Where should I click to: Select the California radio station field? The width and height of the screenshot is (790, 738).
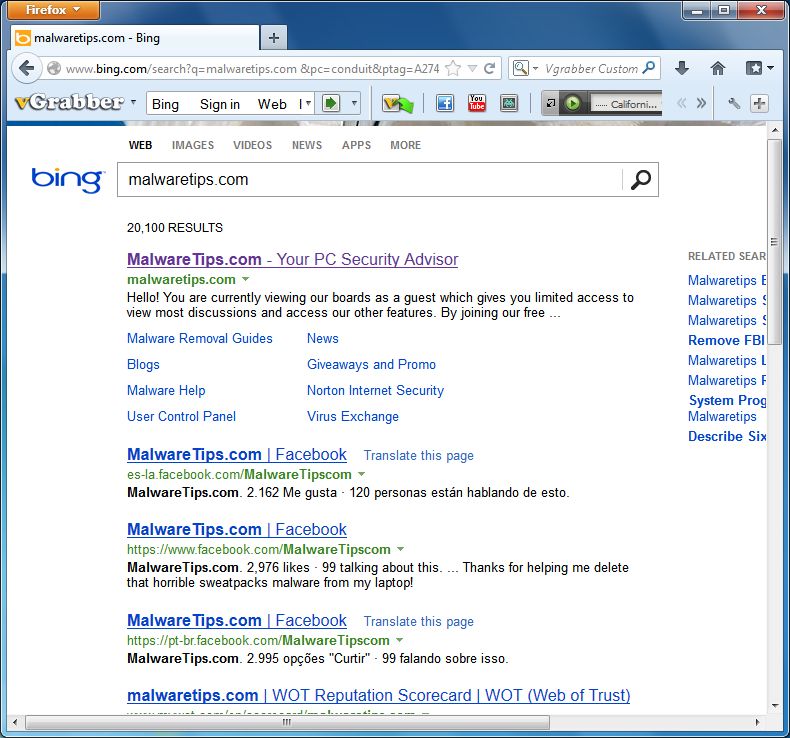[x=626, y=104]
